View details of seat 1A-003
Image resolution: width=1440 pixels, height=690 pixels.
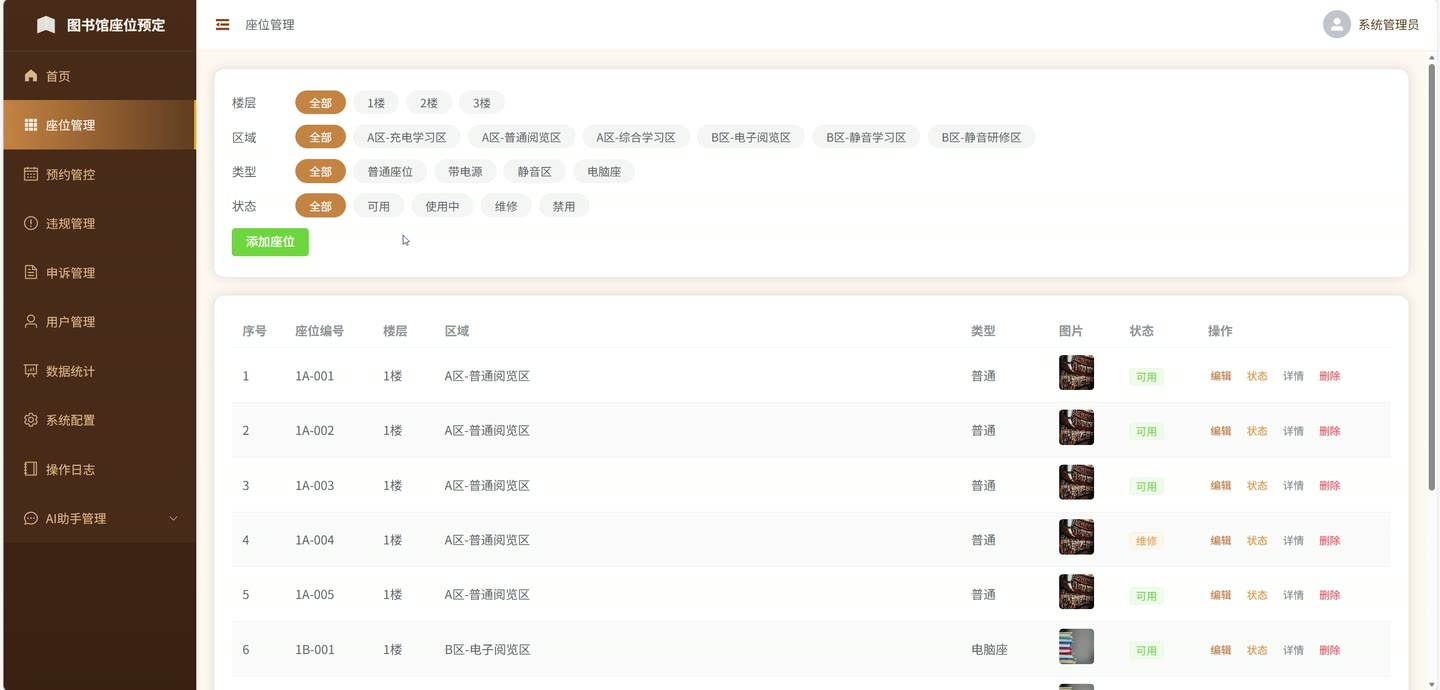point(1293,485)
